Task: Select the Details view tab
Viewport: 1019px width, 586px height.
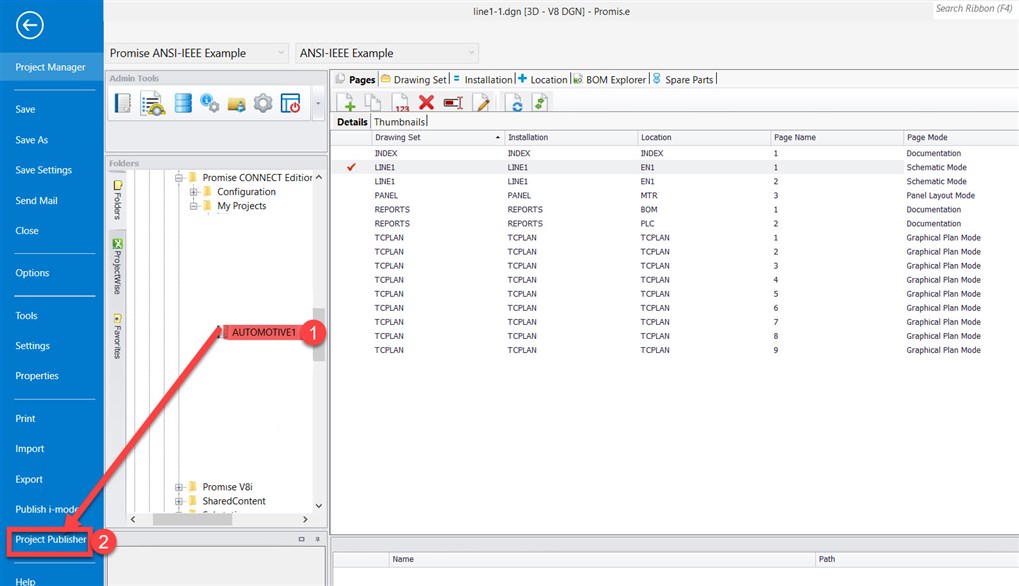Action: click(x=352, y=121)
